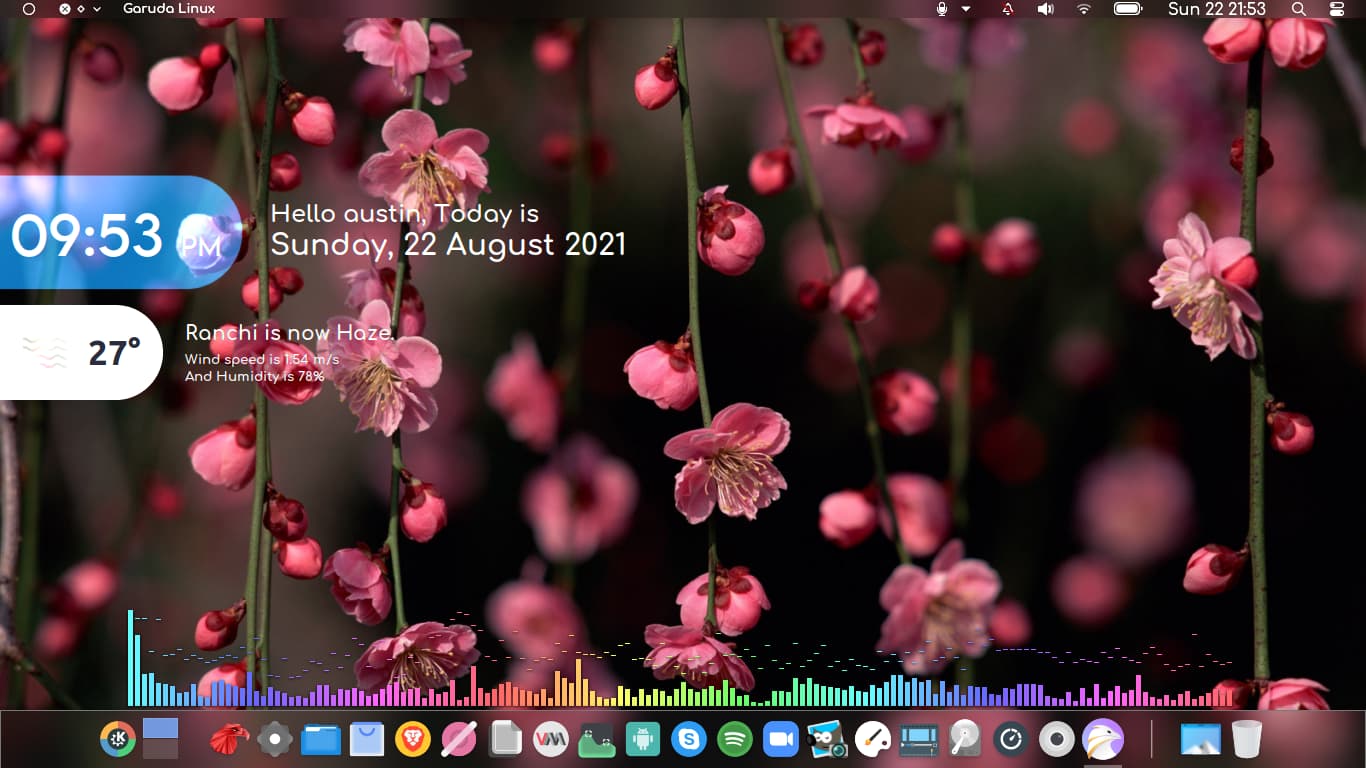Viewport: 1366px width, 768px height.
Task: Open the red Garuda eagle application
Action: [229, 740]
